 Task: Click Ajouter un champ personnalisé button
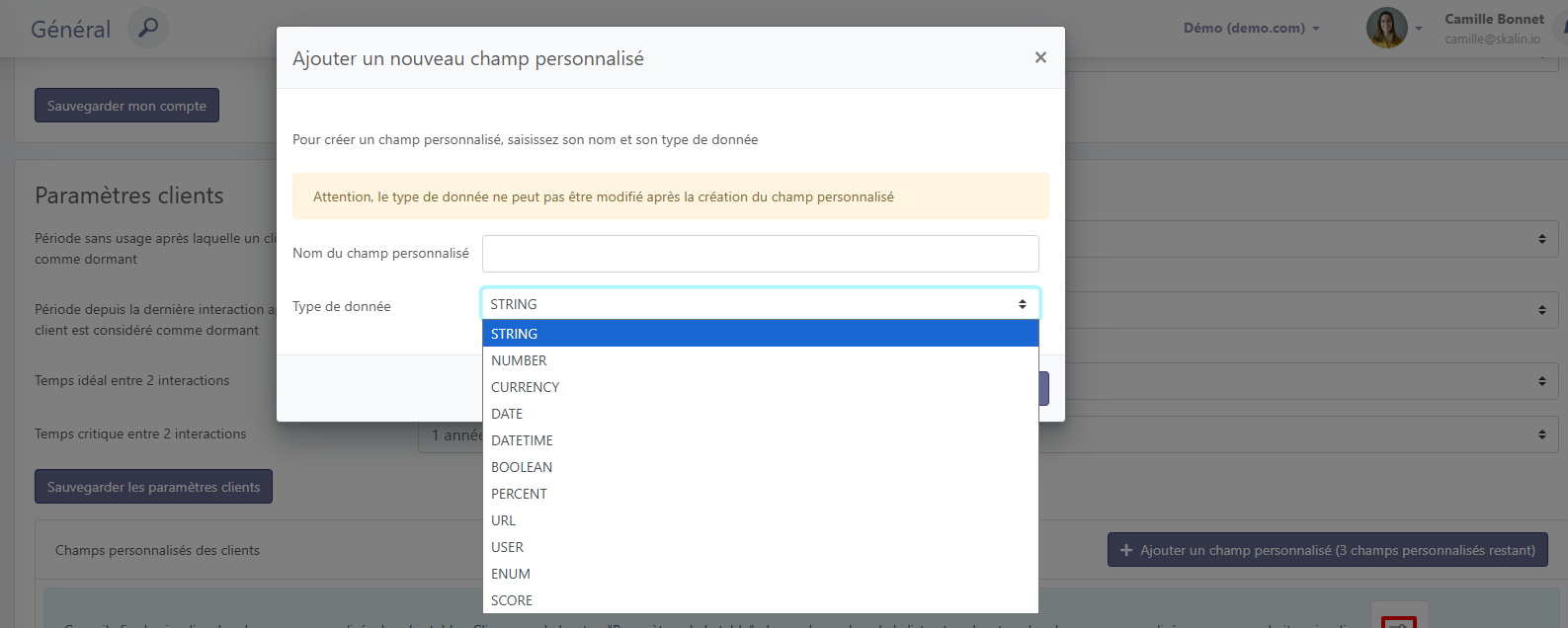[x=1327, y=550]
